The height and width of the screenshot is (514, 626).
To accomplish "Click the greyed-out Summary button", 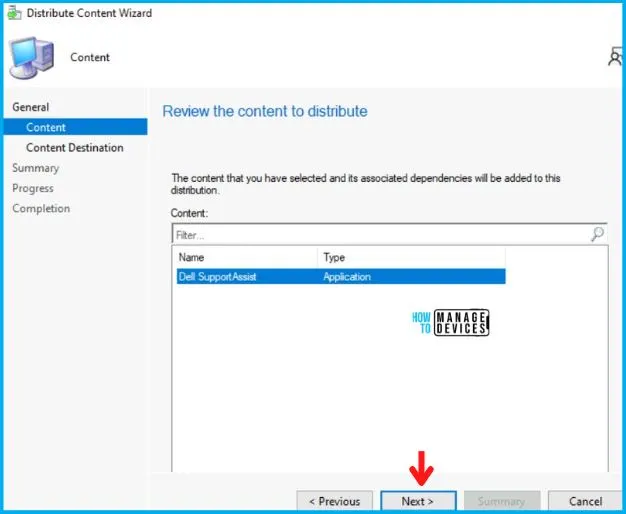I will click(x=501, y=501).
